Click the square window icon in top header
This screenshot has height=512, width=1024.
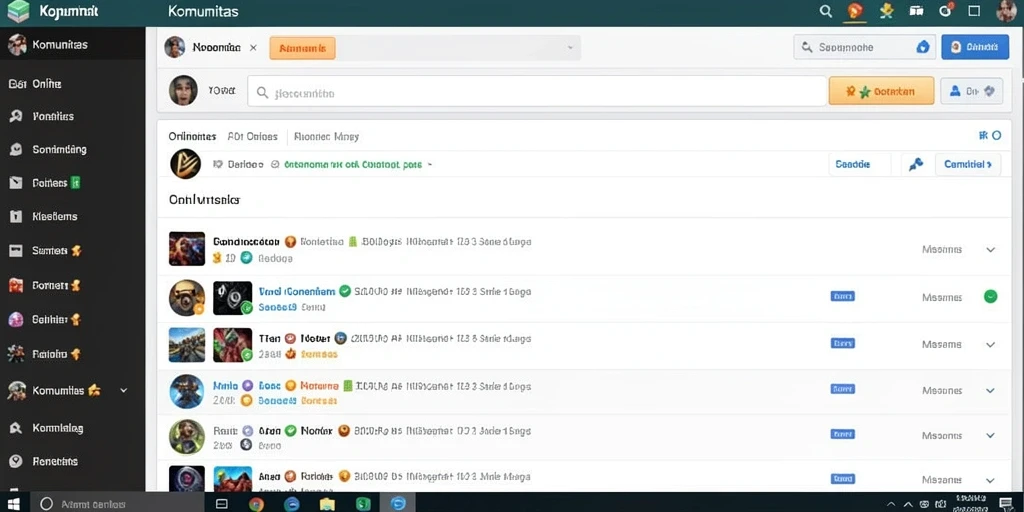(974, 10)
